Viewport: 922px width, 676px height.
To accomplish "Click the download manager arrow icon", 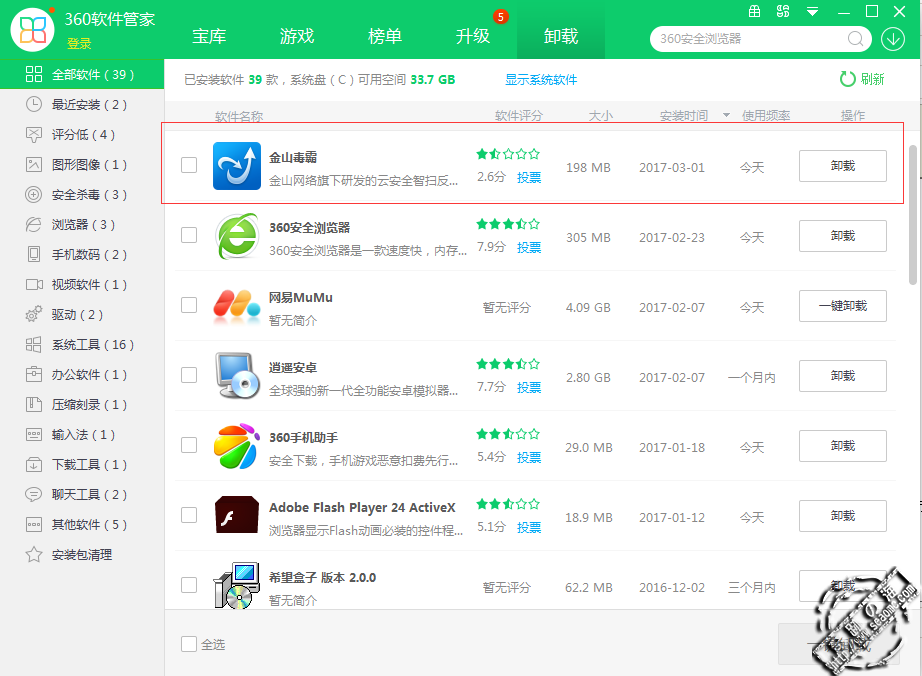I will (x=893, y=39).
